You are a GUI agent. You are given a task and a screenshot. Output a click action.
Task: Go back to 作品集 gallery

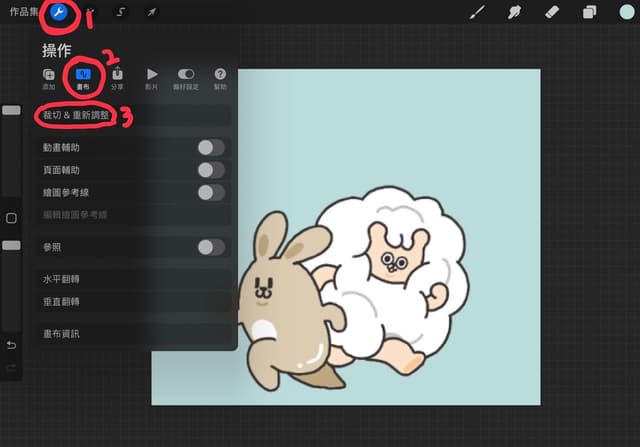point(22,12)
